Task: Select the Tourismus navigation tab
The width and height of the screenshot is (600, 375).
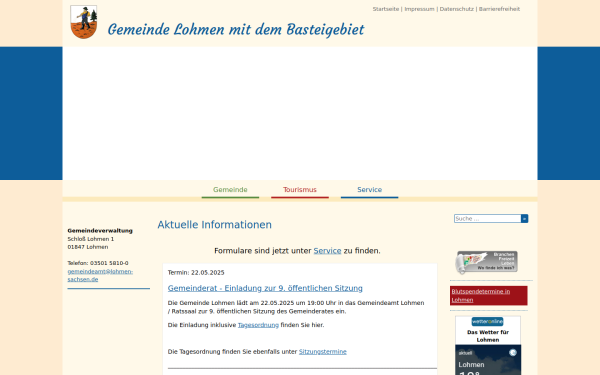Action: pos(300,190)
